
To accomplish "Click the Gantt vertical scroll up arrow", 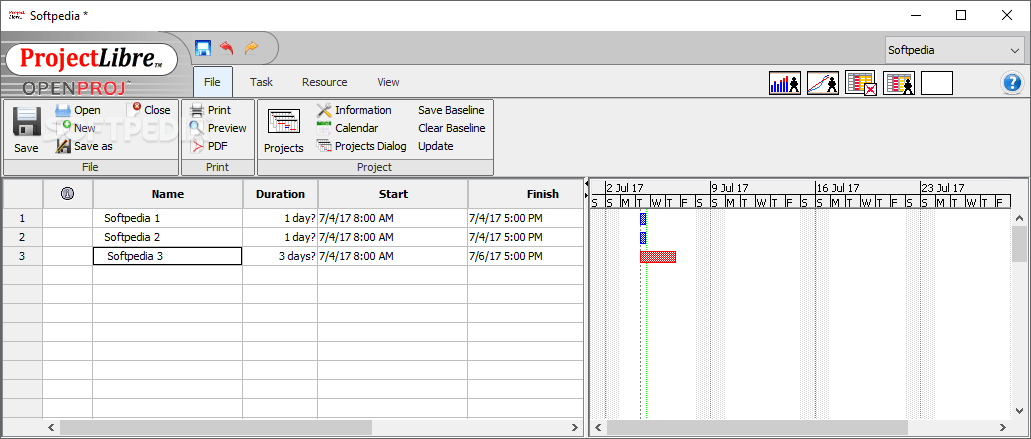I will pyautogui.click(x=1019, y=218).
